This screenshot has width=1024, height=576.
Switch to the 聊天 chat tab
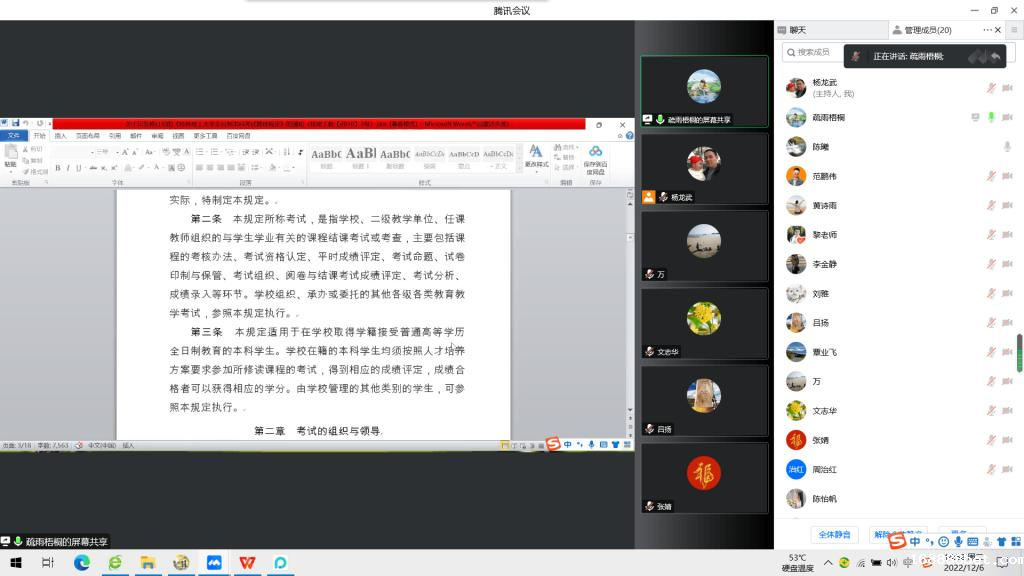[x=798, y=30]
